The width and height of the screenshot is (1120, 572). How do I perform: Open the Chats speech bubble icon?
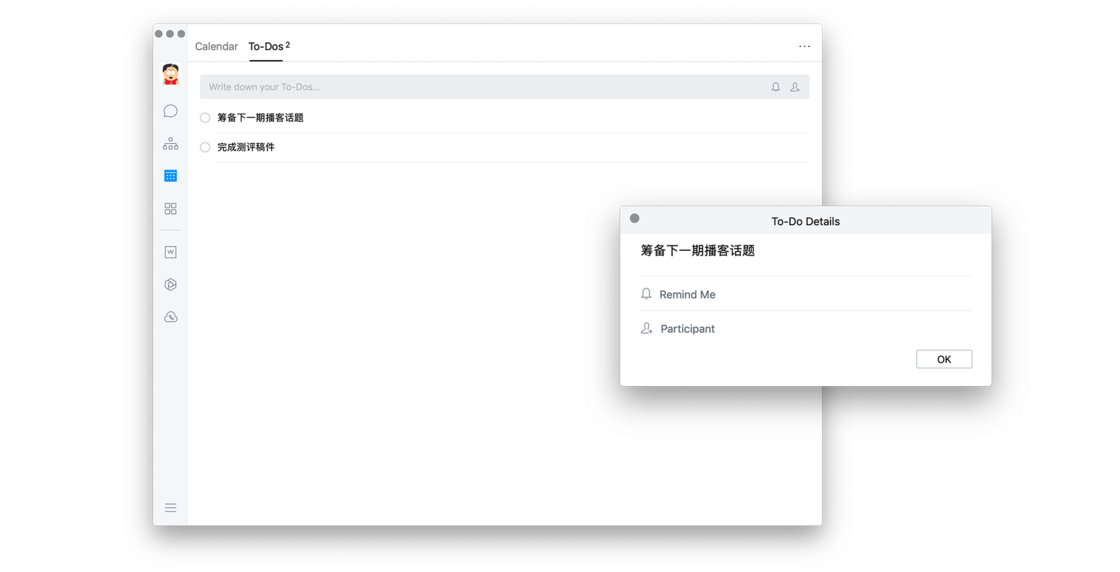click(170, 111)
